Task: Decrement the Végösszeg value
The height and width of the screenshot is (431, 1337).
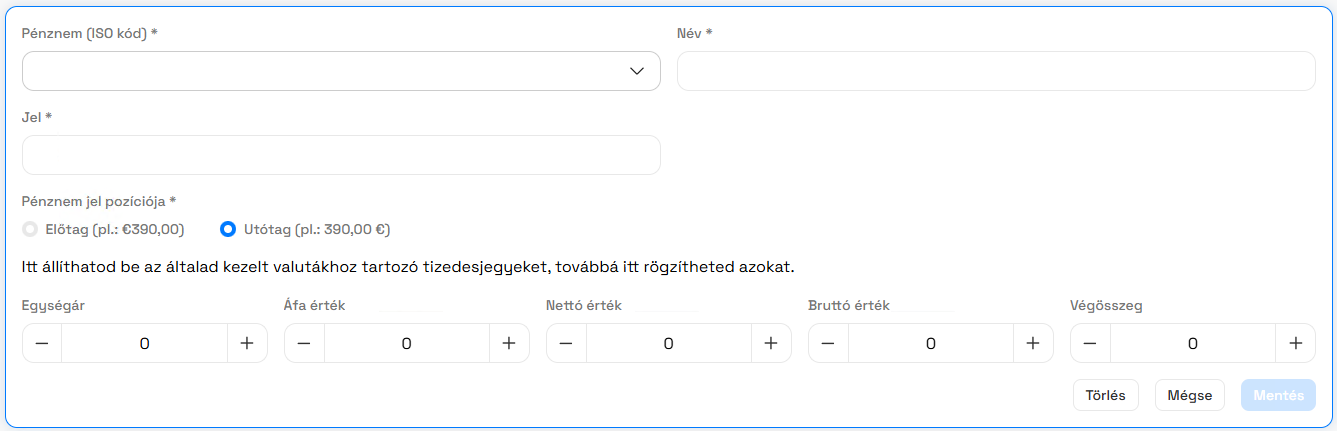Action: point(1090,343)
